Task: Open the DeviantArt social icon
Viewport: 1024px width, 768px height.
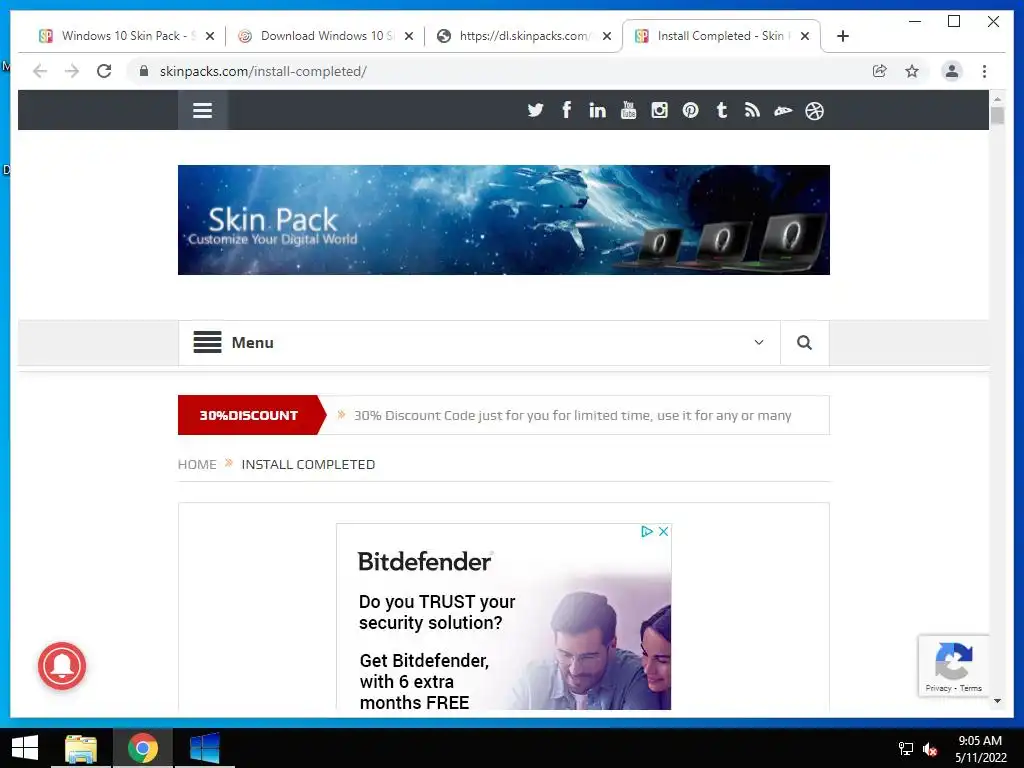Action: coord(783,111)
